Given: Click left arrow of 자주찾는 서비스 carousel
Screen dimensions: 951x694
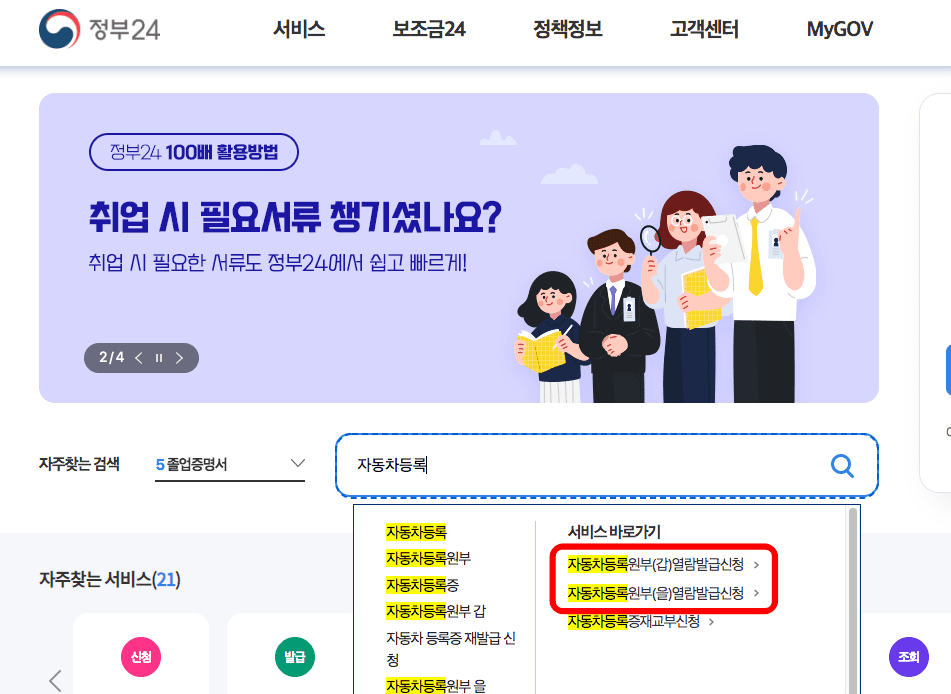Looking at the screenshot, I should (x=55, y=681).
